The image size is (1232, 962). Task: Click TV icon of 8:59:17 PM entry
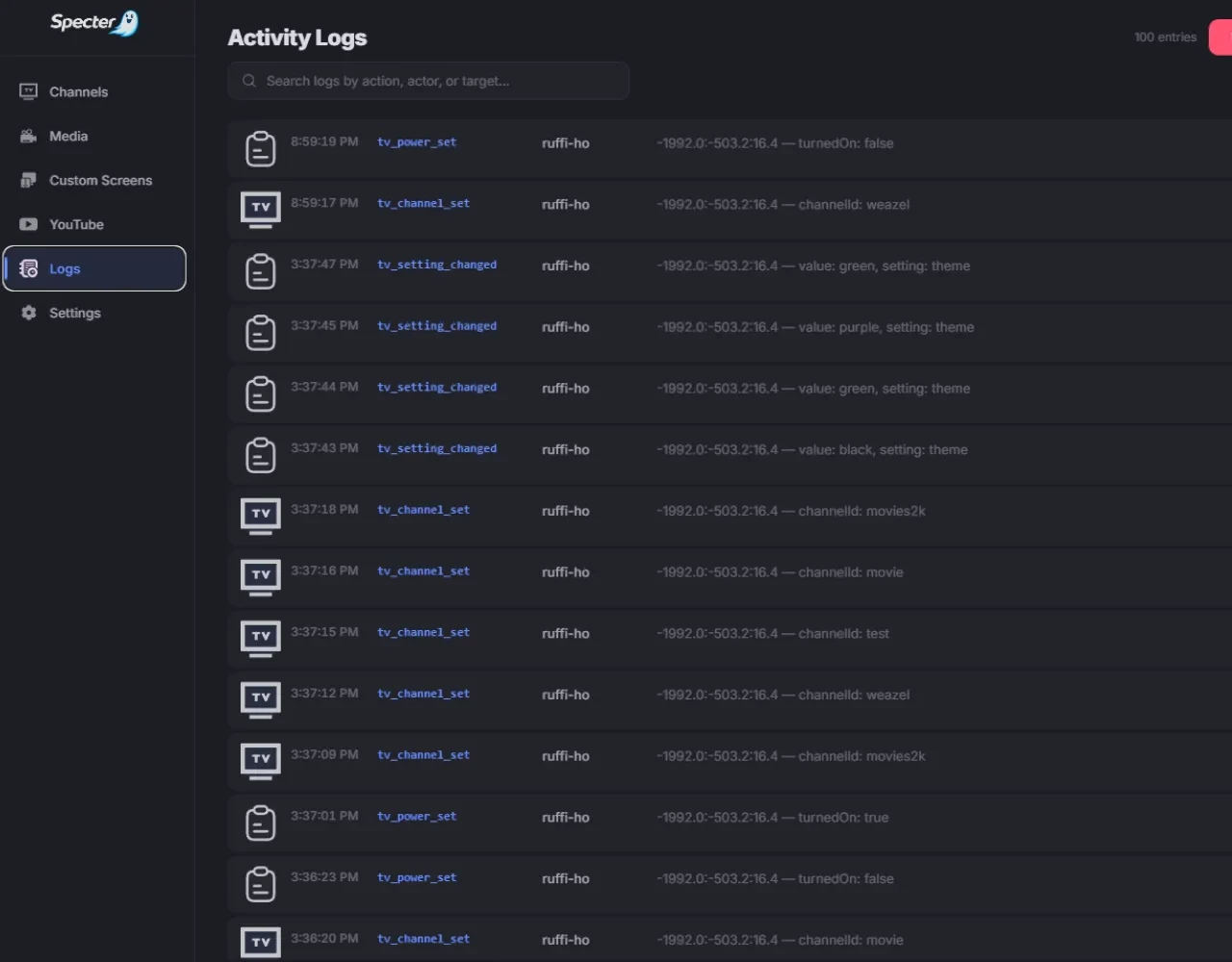261,209
